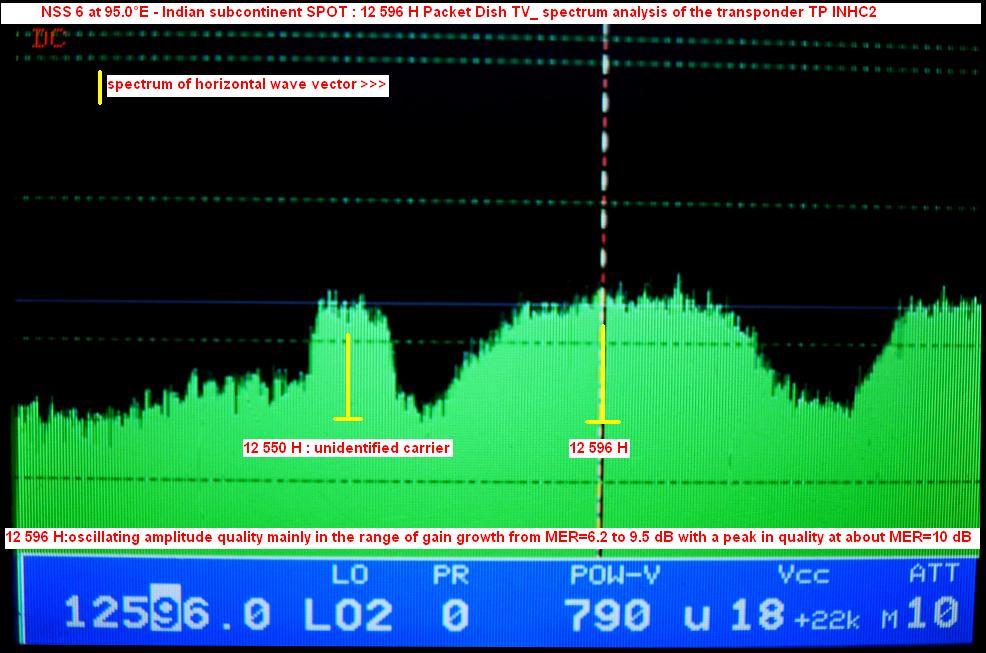The height and width of the screenshot is (653, 986).
Task: Click the ATT attenuation value 10
Action: point(932,613)
